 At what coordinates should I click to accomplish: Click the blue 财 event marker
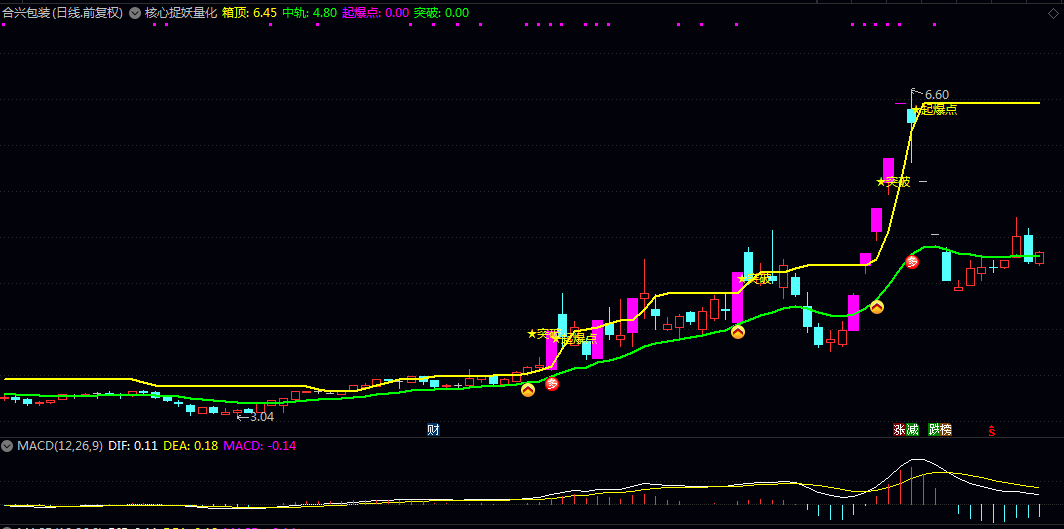click(x=433, y=430)
